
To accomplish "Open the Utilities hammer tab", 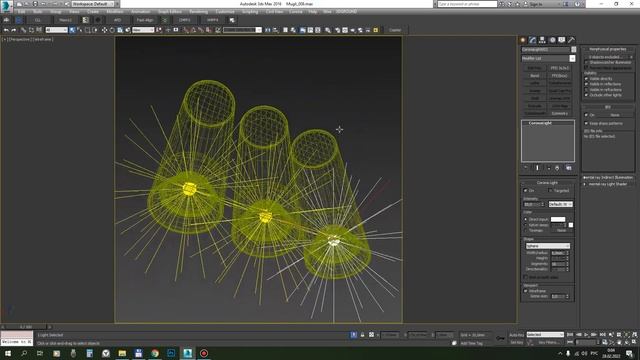I will click(571, 40).
